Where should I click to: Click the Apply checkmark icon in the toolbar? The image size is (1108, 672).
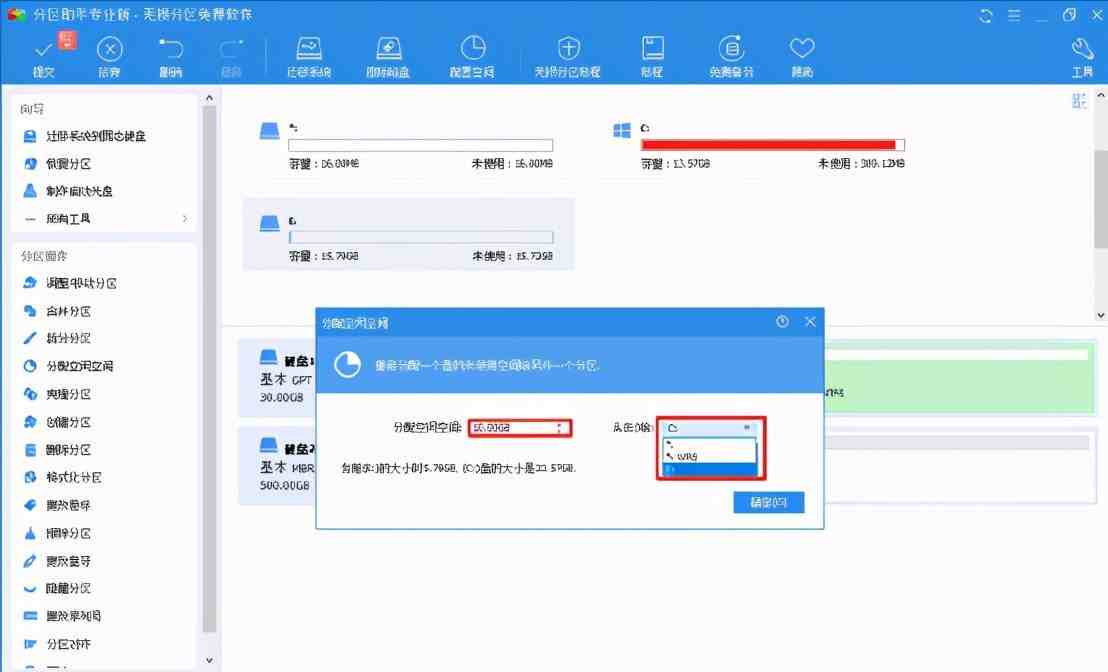[44, 50]
